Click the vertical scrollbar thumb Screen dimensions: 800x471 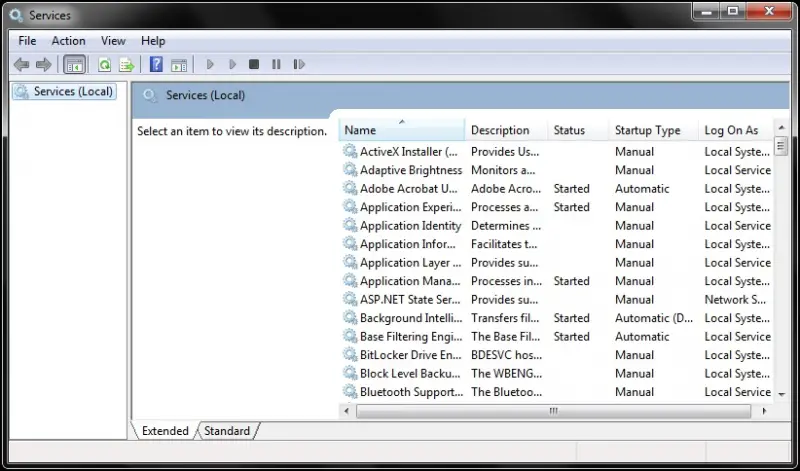pos(781,146)
